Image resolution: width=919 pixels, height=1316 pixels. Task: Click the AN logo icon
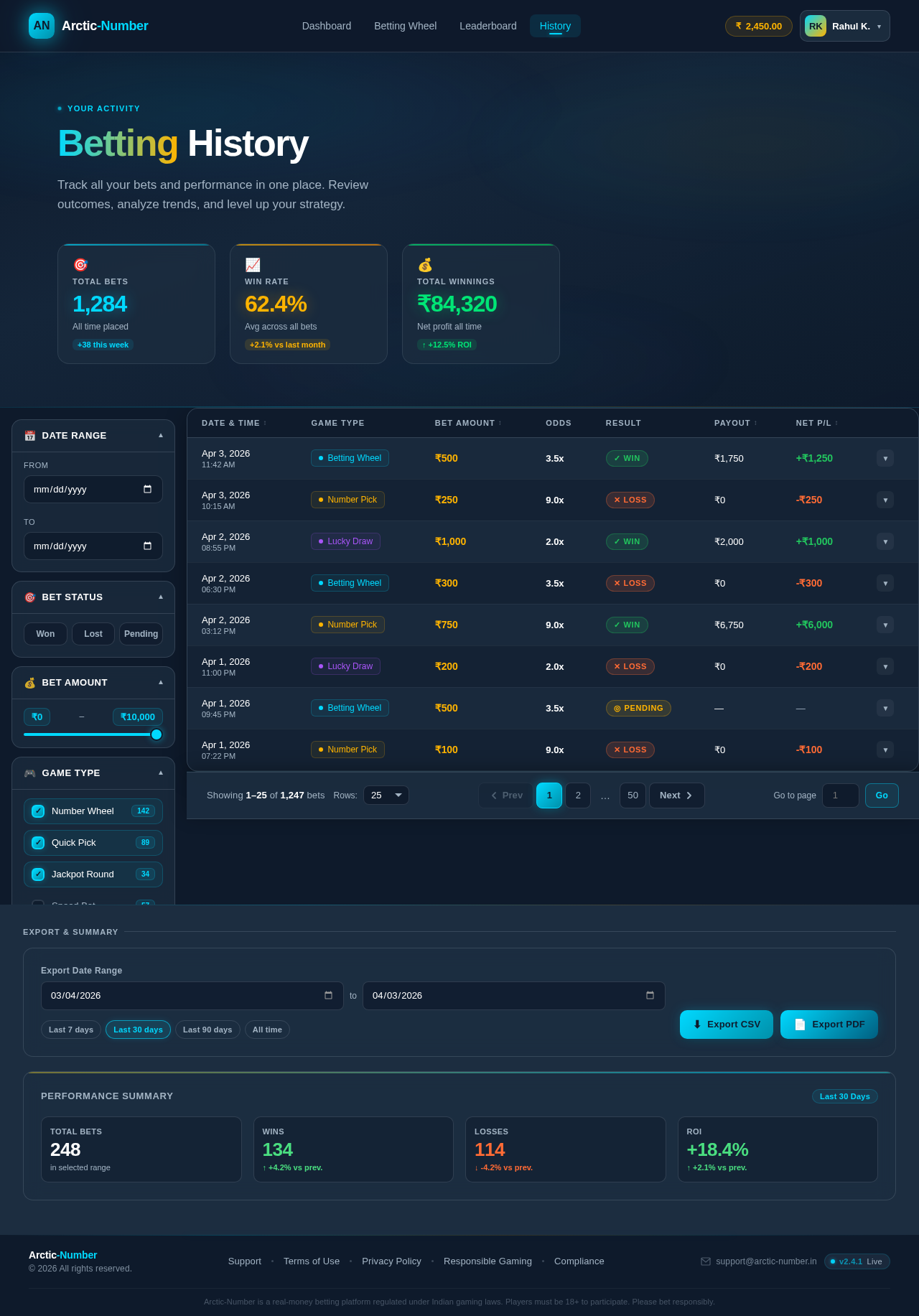[42, 26]
